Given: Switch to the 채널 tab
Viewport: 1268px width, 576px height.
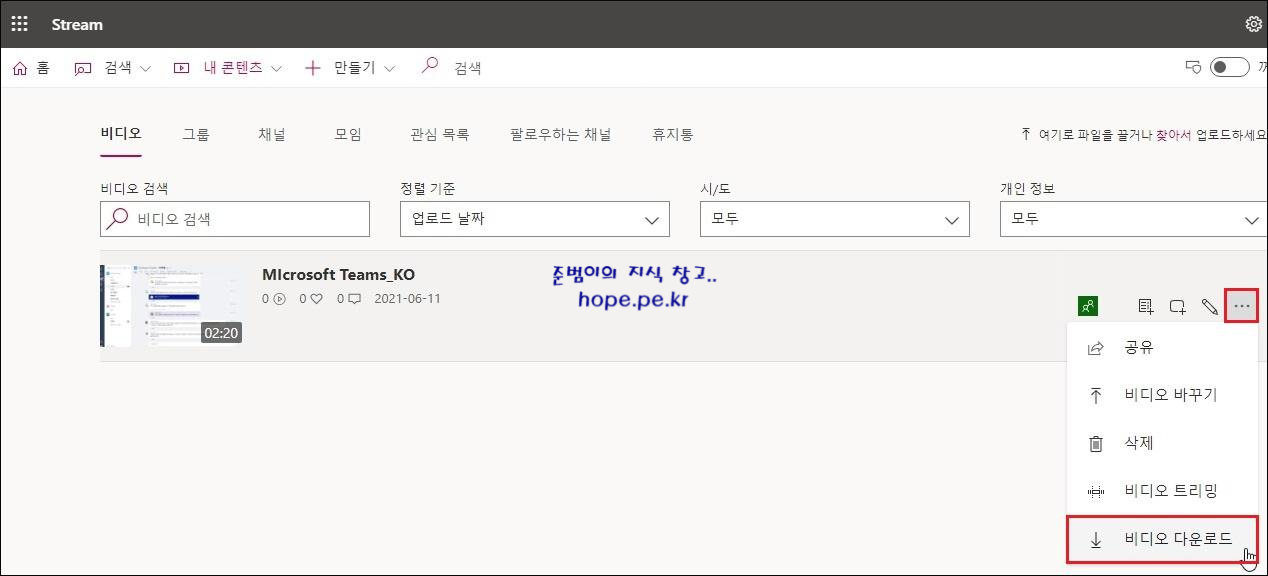Looking at the screenshot, I should click(x=272, y=134).
